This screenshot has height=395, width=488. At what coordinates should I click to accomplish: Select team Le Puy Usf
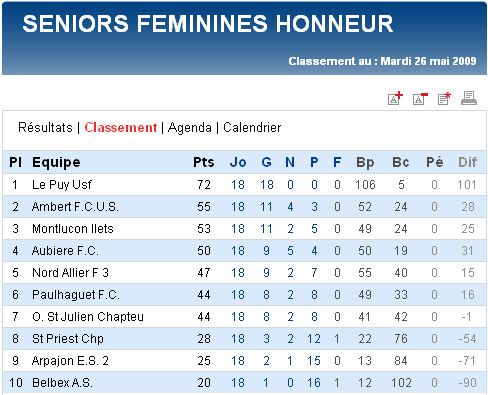click(62, 185)
